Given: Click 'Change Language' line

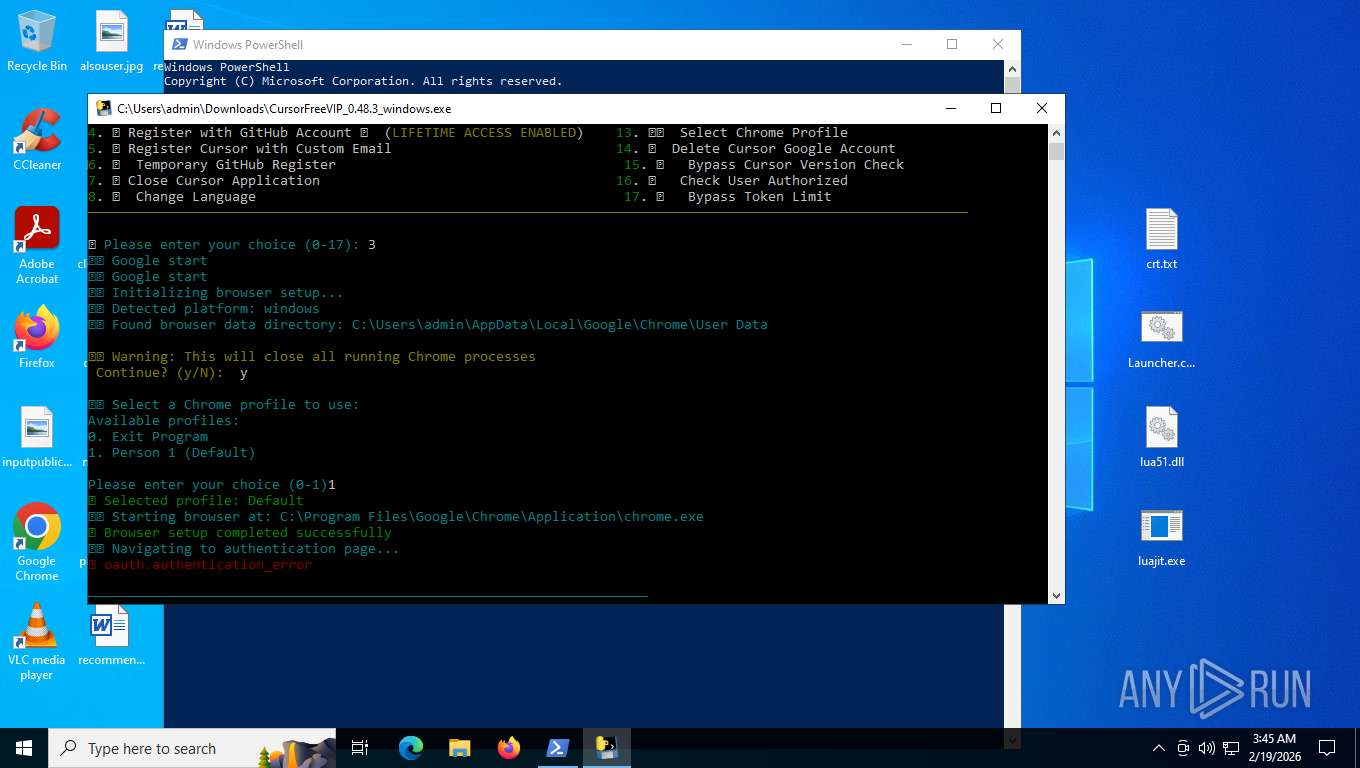Looking at the screenshot, I should (172, 197).
